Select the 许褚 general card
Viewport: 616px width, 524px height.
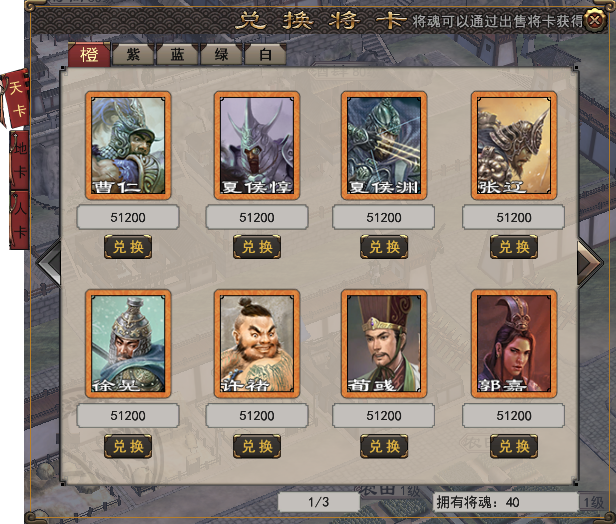click(257, 344)
